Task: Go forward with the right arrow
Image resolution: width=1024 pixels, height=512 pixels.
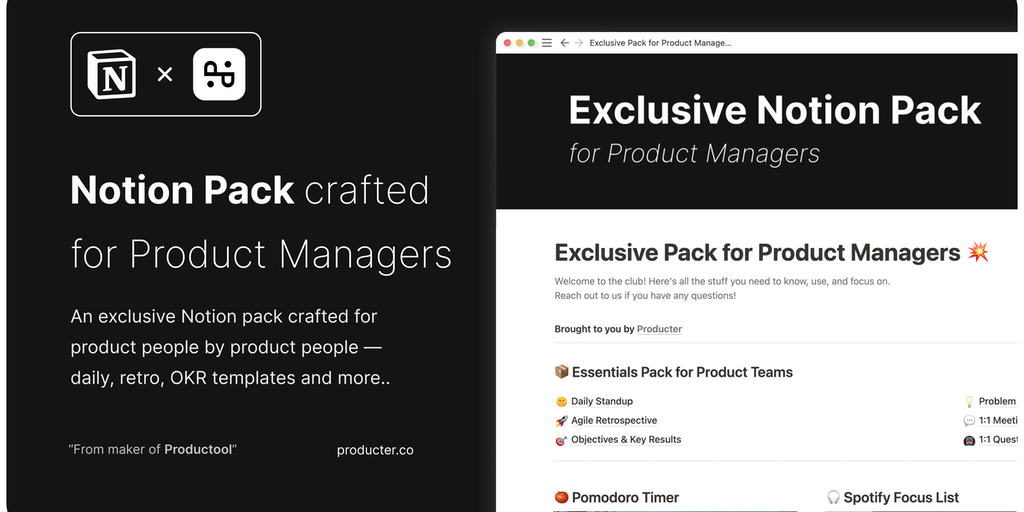Action: tap(578, 43)
